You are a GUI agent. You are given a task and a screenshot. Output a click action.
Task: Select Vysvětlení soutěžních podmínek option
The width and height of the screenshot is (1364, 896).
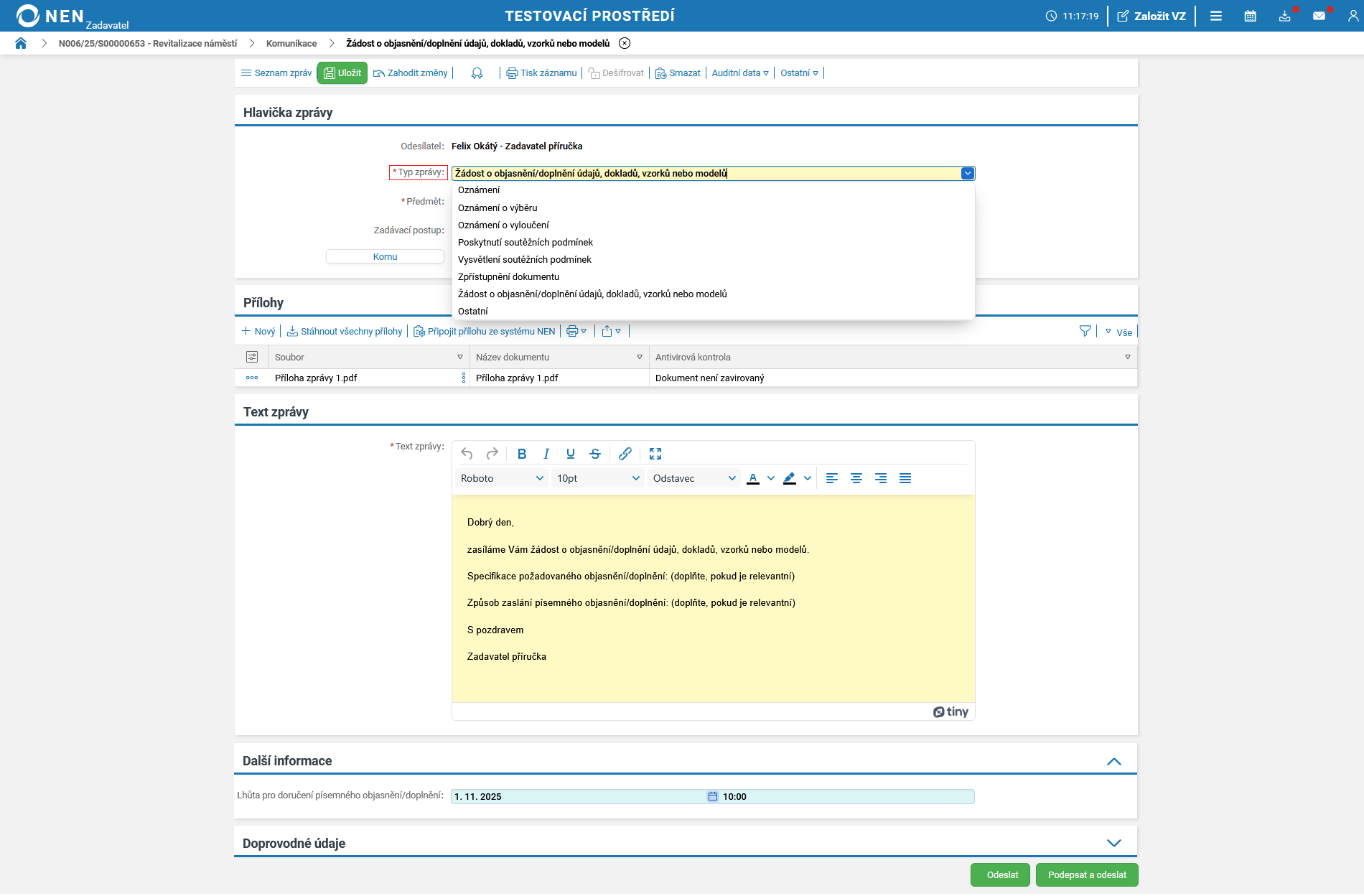click(713, 260)
